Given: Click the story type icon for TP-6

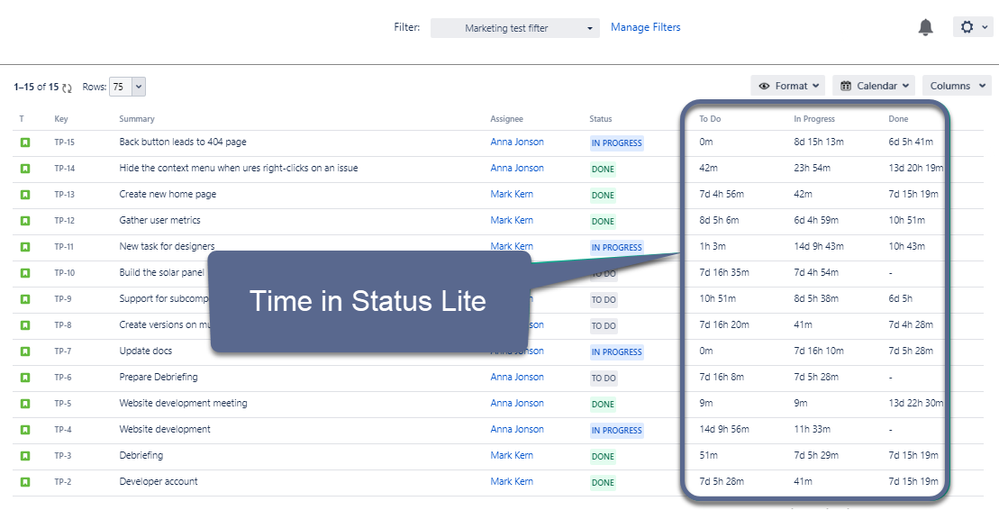Looking at the screenshot, I should pyautogui.click(x=25, y=378).
